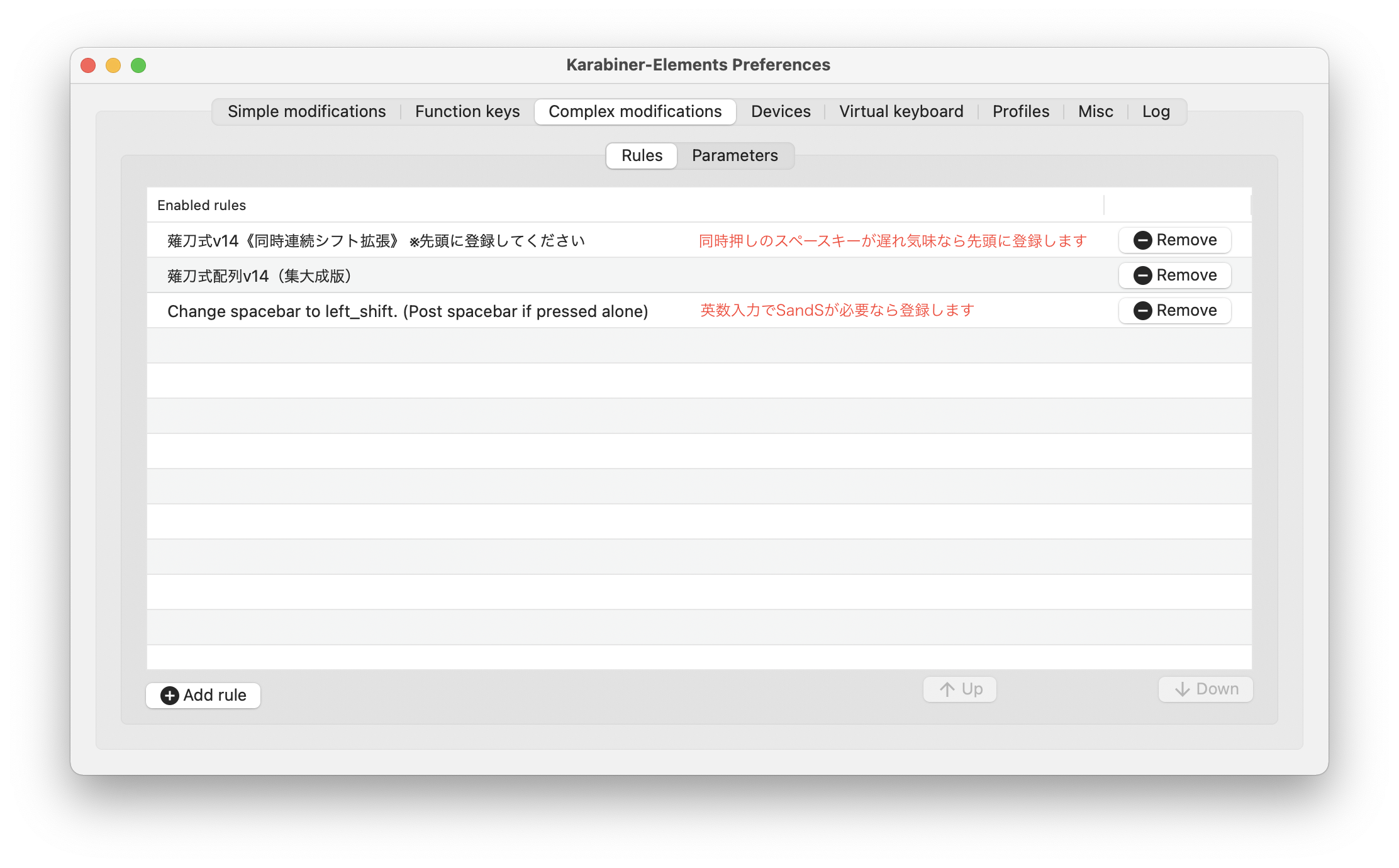Remove the 薙刀式配列v14 集大成版 rule

click(1174, 275)
